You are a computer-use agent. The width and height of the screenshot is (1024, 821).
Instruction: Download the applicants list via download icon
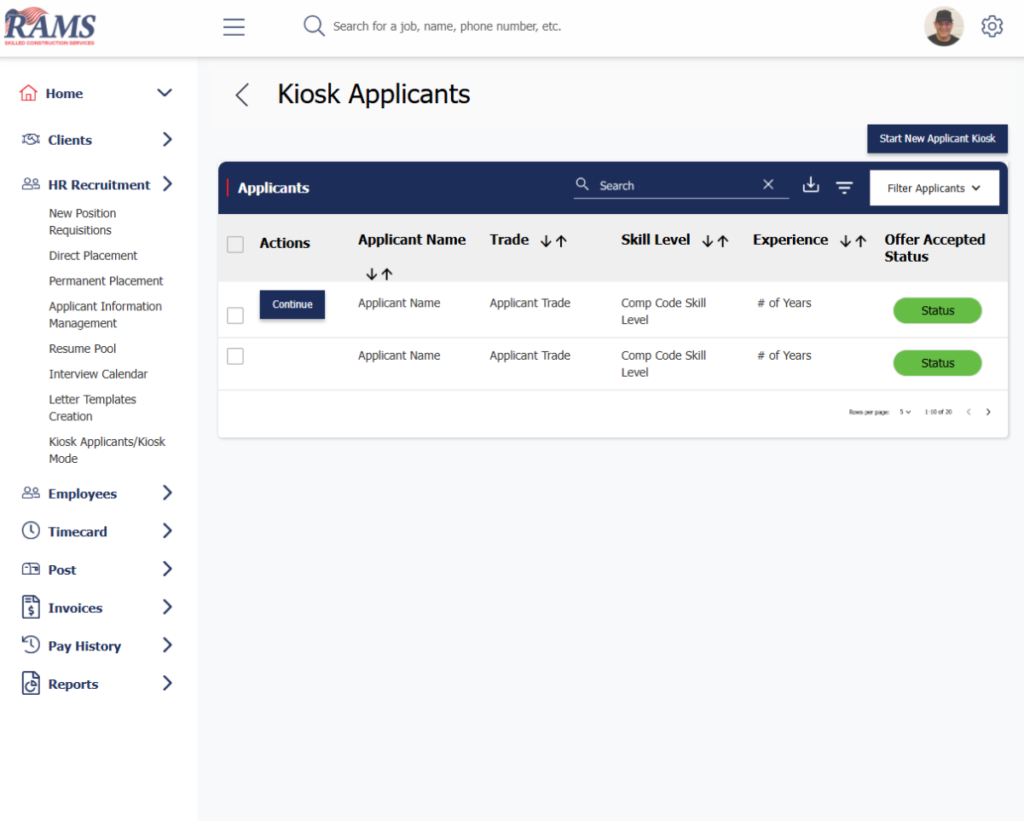pos(811,186)
